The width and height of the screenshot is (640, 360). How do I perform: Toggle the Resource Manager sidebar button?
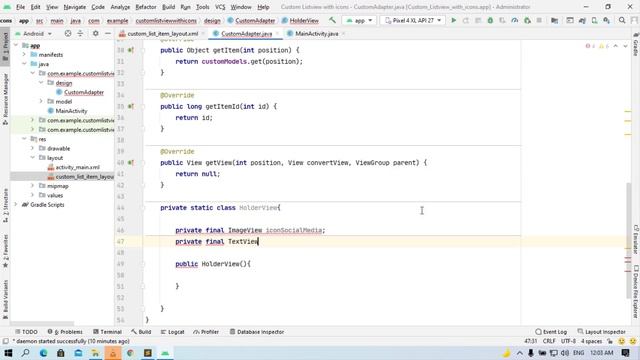click(5, 99)
